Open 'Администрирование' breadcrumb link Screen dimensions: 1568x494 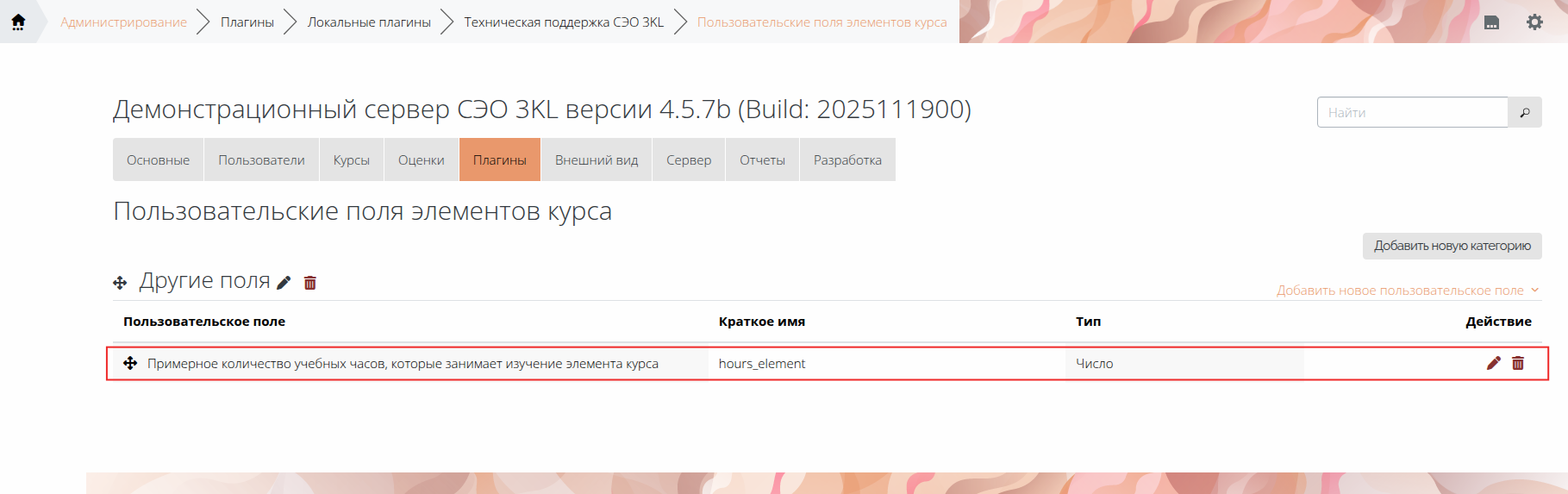123,22
